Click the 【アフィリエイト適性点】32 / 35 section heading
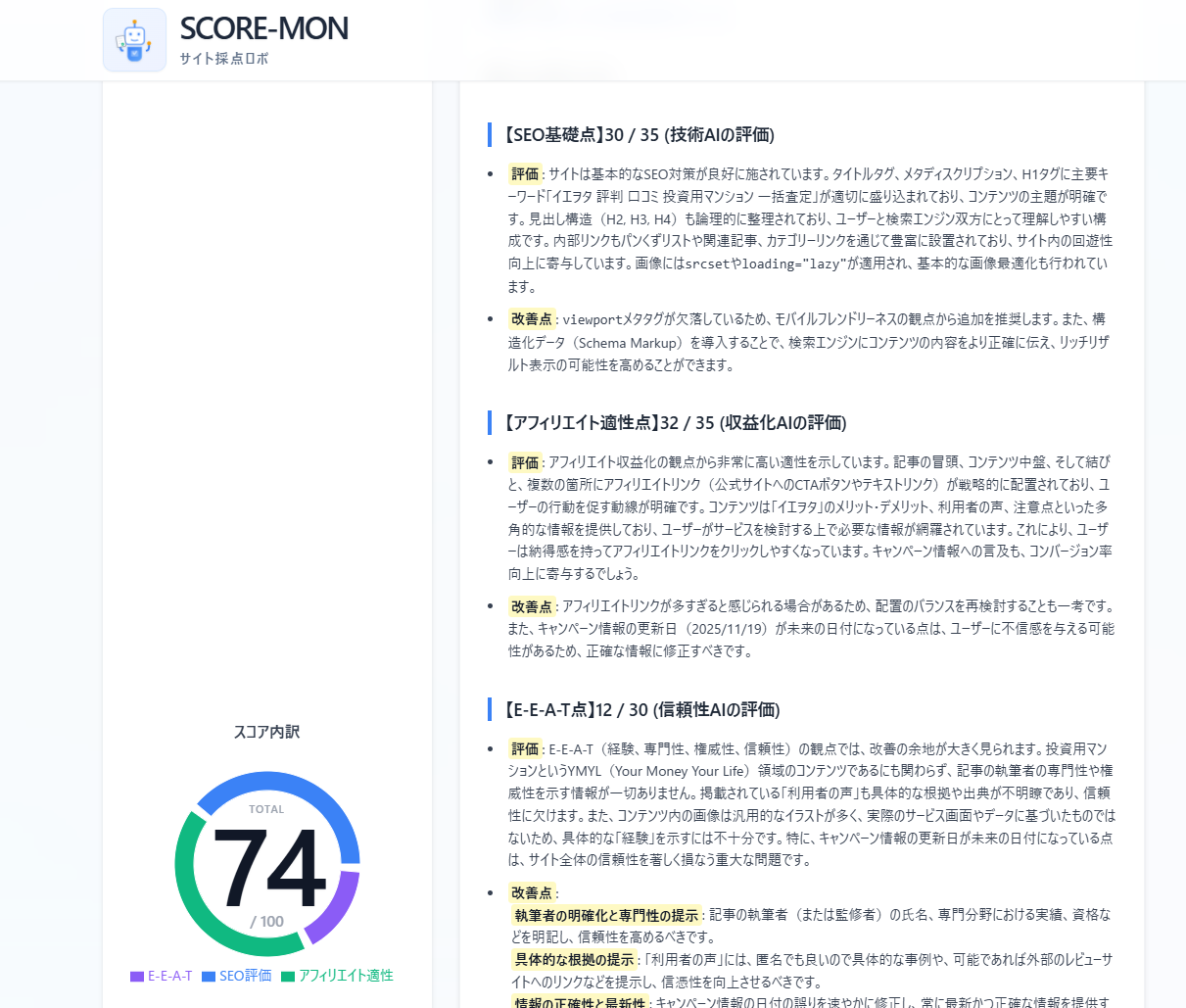 tap(676, 423)
